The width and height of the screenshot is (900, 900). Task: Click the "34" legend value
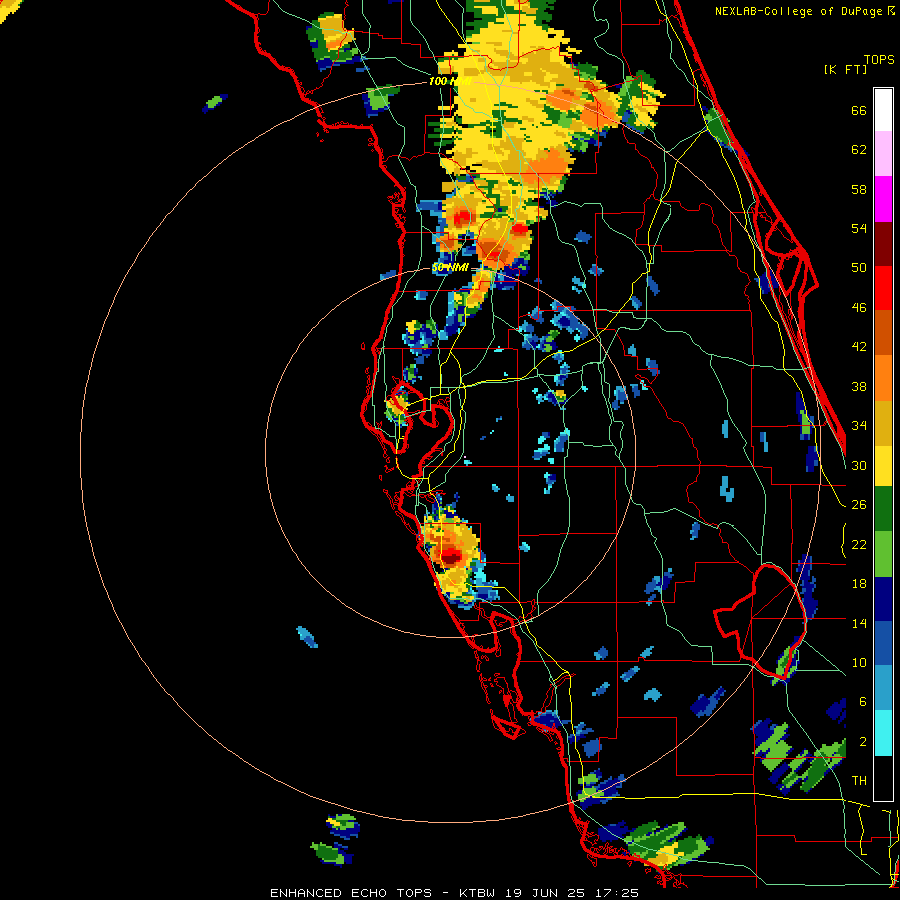(859, 426)
